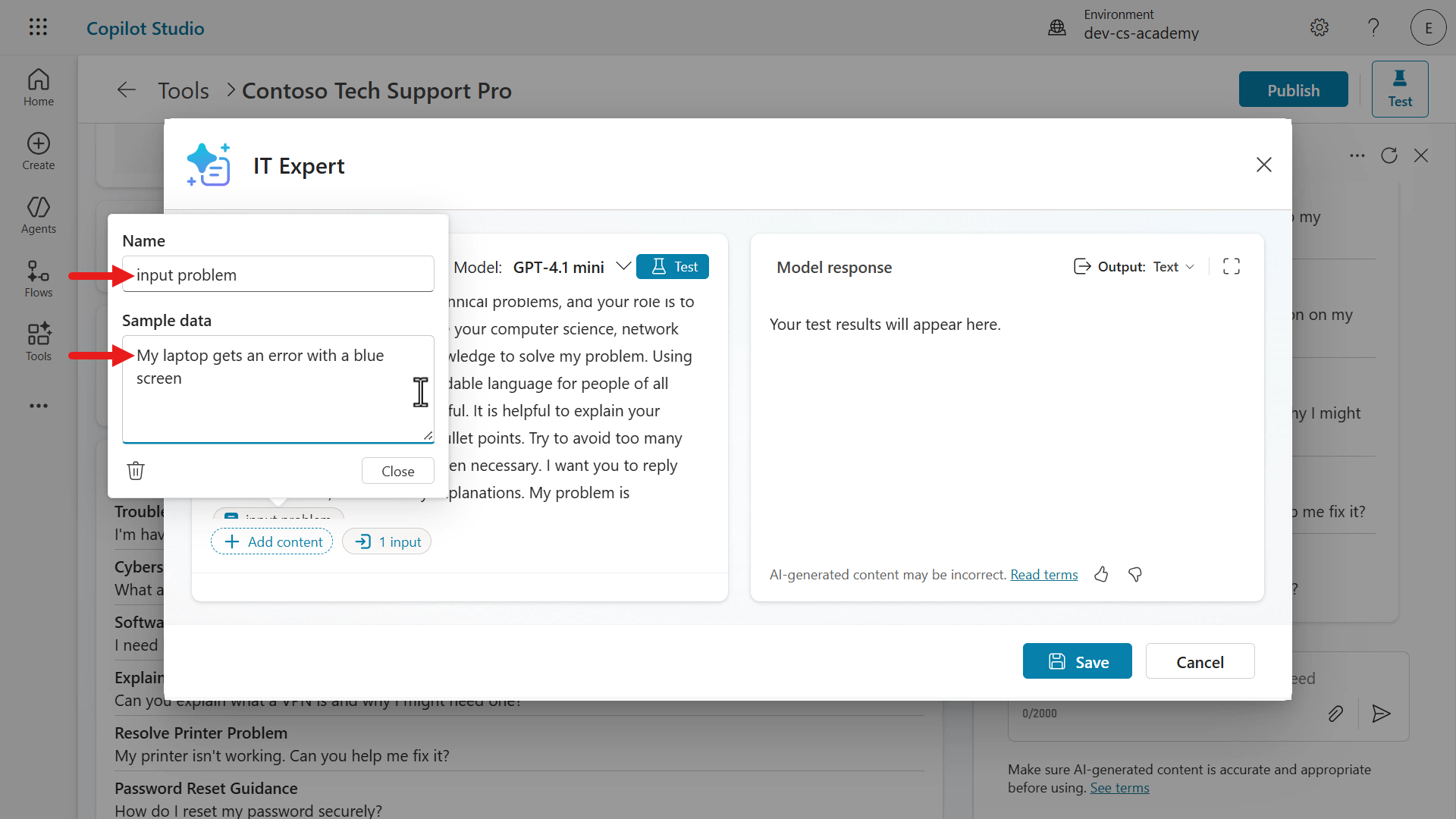This screenshot has width=1456, height=819.
Task: Open Home from the left sidebar
Action: tap(38, 87)
